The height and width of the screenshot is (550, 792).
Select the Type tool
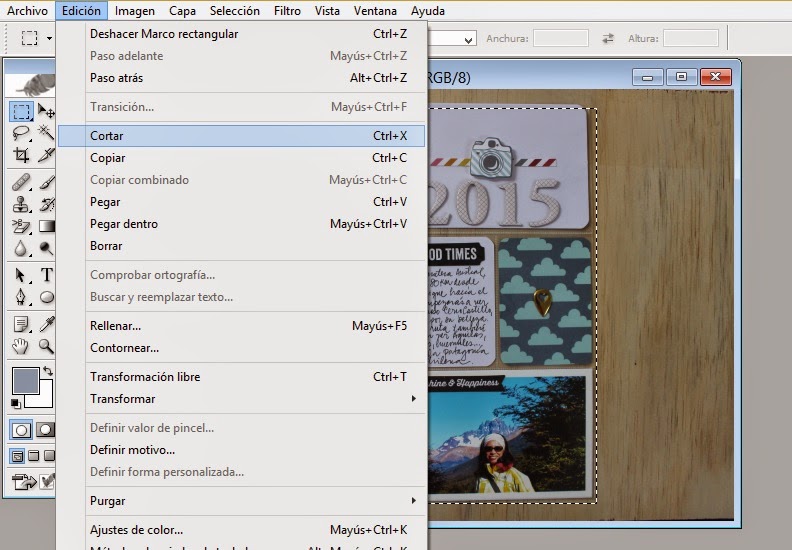(46, 275)
